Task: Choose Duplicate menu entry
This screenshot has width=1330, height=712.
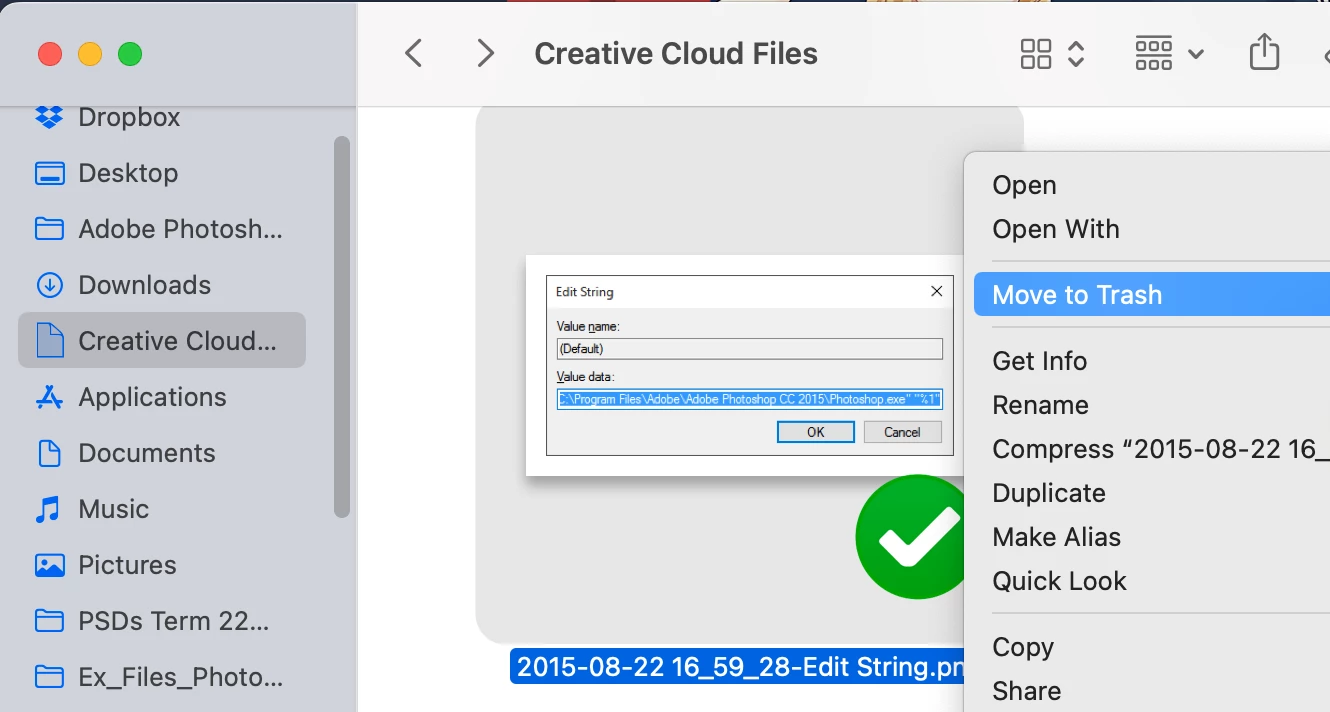Action: 1049,493
